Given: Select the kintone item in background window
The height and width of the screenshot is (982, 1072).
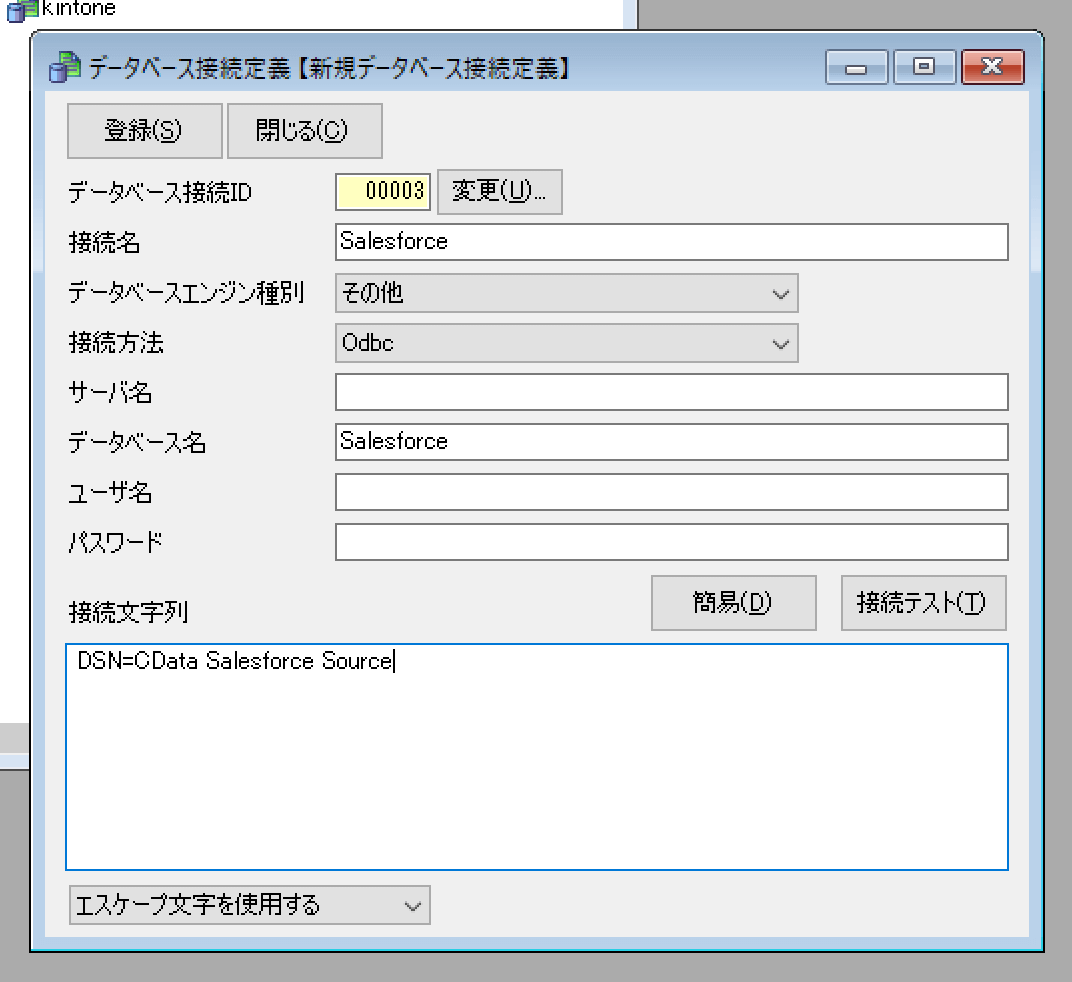Looking at the screenshot, I should pos(79,9).
